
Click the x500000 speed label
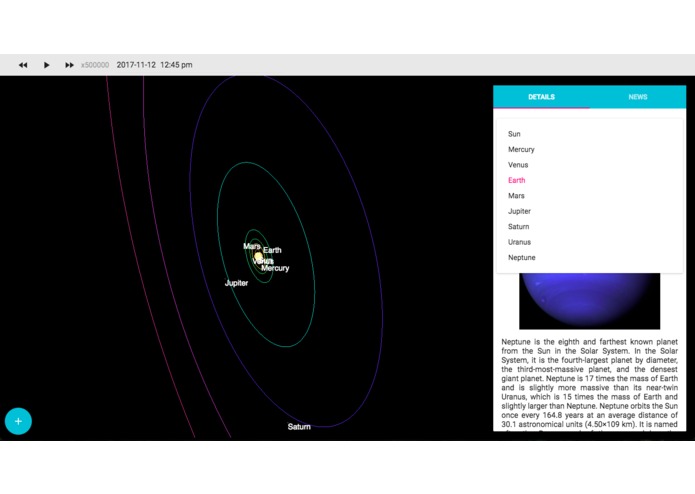[x=95, y=65]
